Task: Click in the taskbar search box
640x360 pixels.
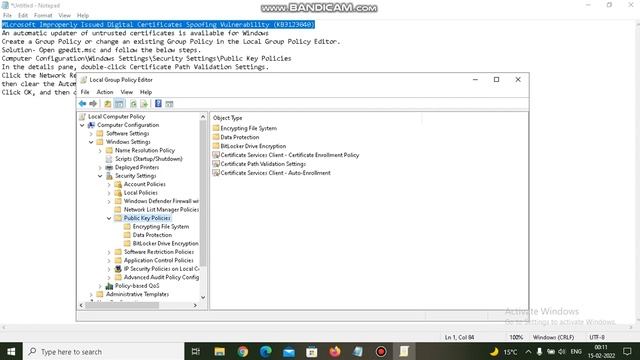Action: (x=104, y=351)
